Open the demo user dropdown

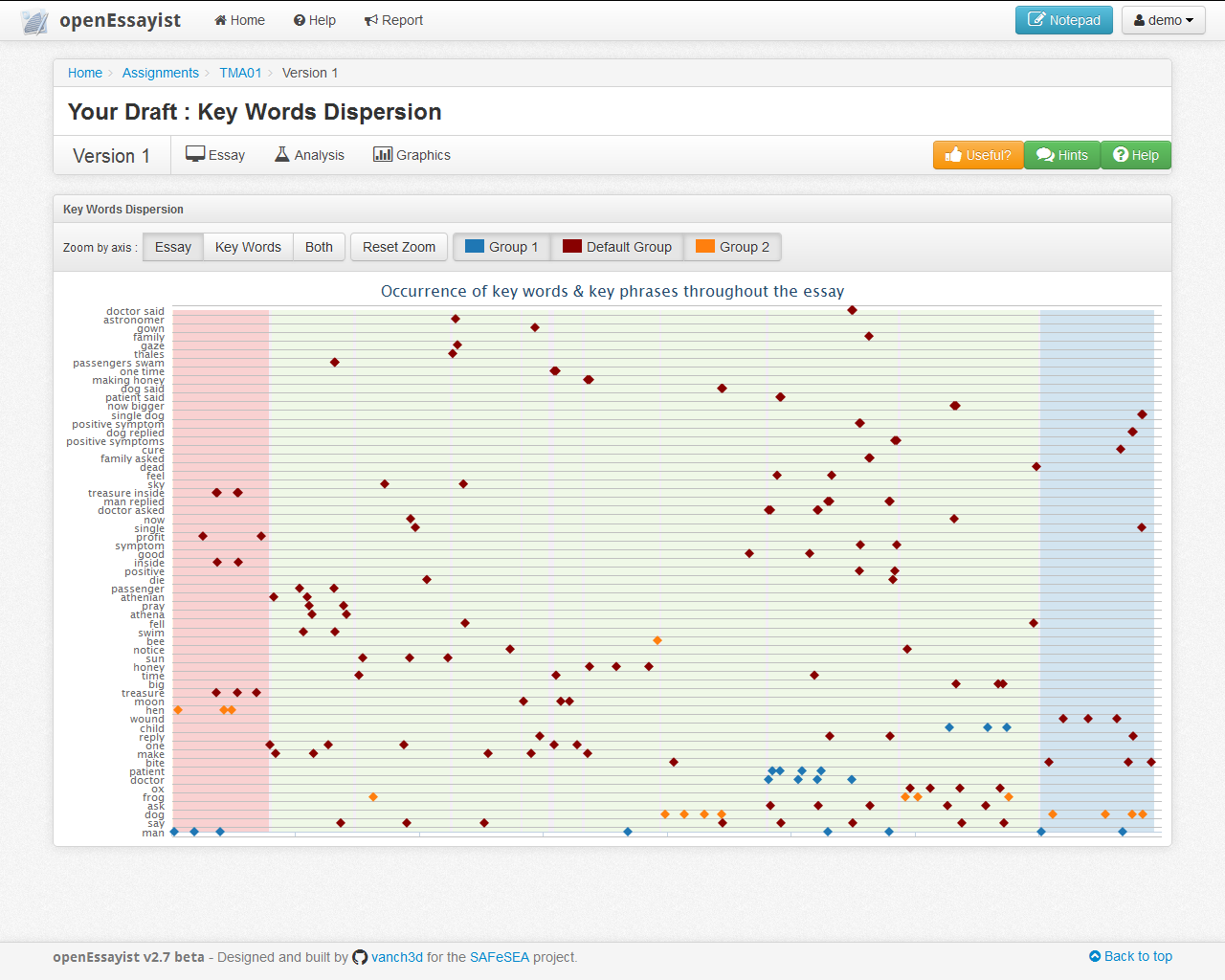point(1163,19)
